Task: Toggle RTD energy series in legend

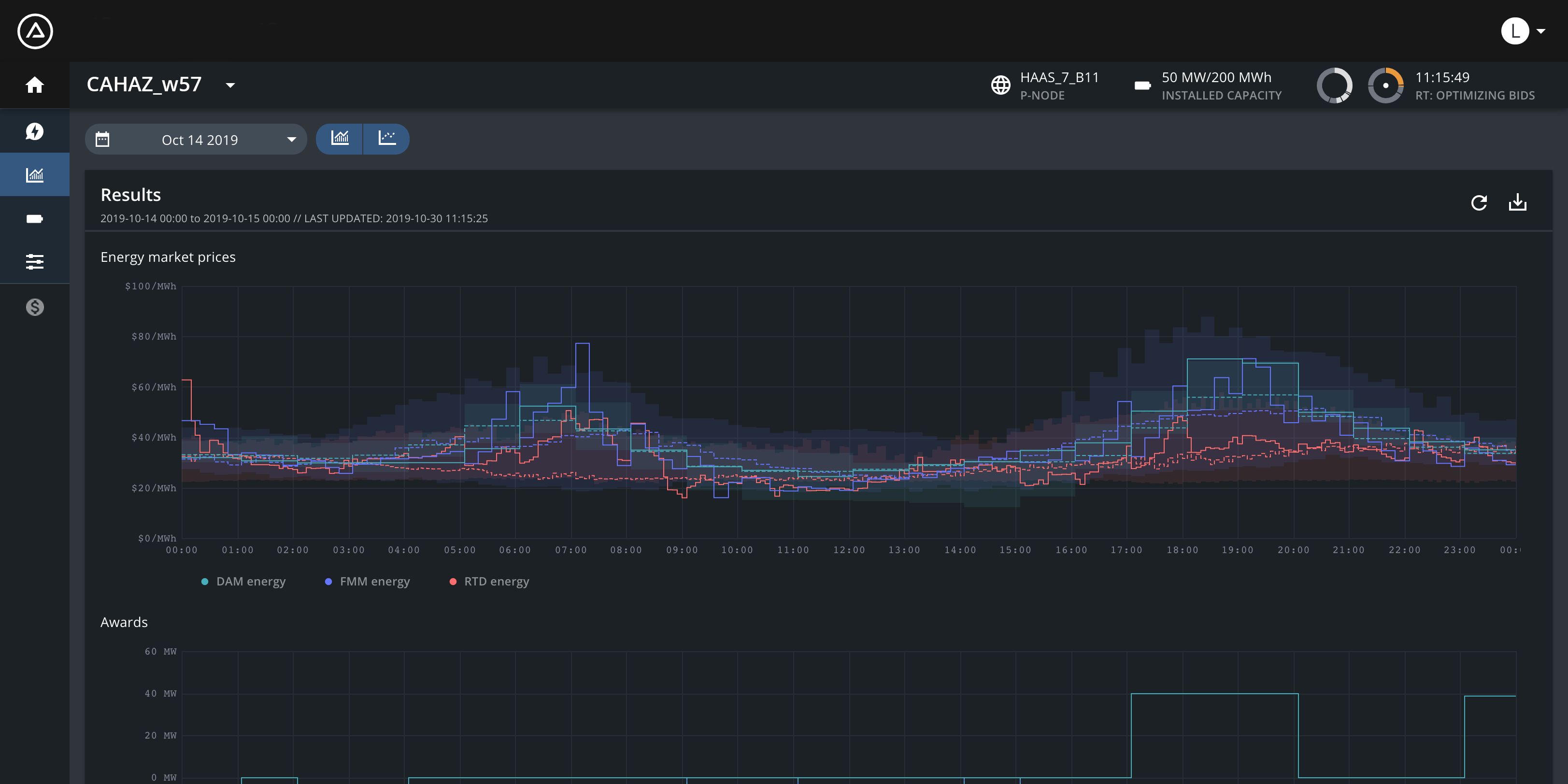Action: point(489,581)
